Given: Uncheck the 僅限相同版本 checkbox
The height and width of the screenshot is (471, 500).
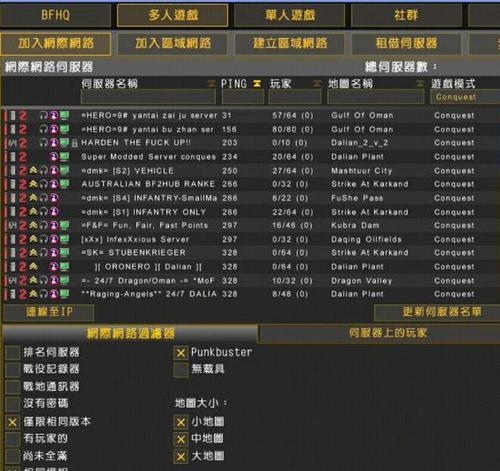Looking at the screenshot, I should tap(13, 422).
